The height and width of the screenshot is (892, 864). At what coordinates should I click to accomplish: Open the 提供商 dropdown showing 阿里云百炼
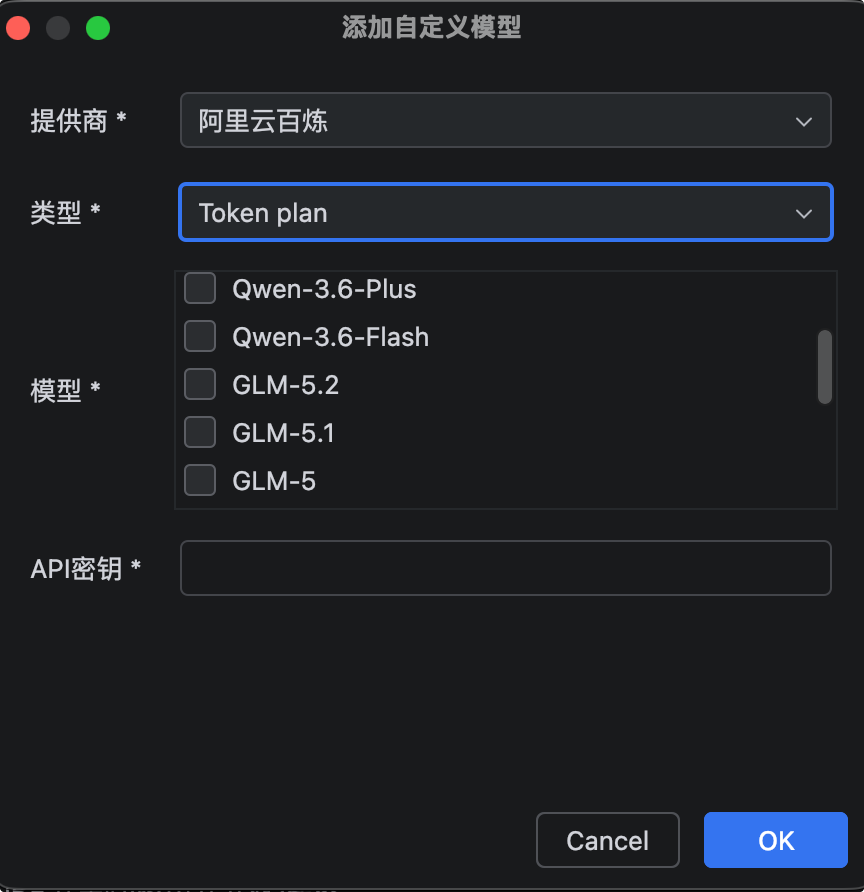click(x=506, y=120)
